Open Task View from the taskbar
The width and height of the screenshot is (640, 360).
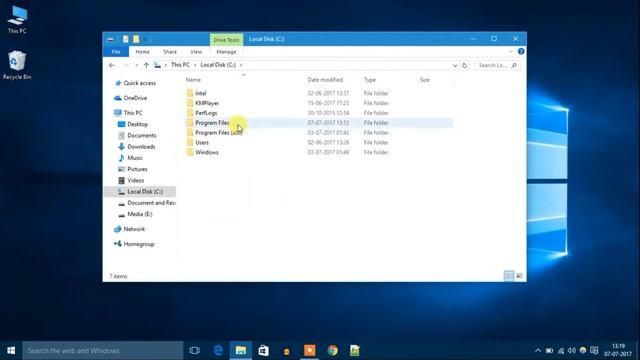[195, 350]
